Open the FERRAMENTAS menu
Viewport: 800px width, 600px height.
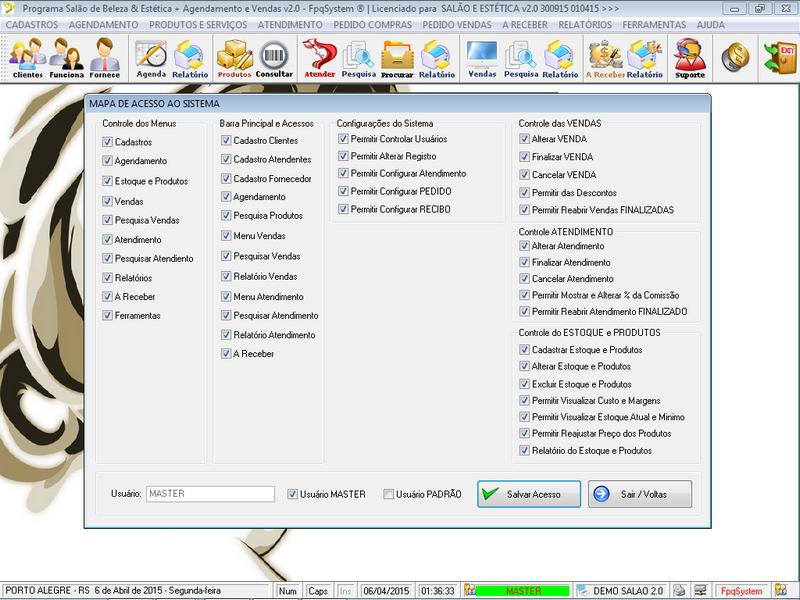point(654,24)
